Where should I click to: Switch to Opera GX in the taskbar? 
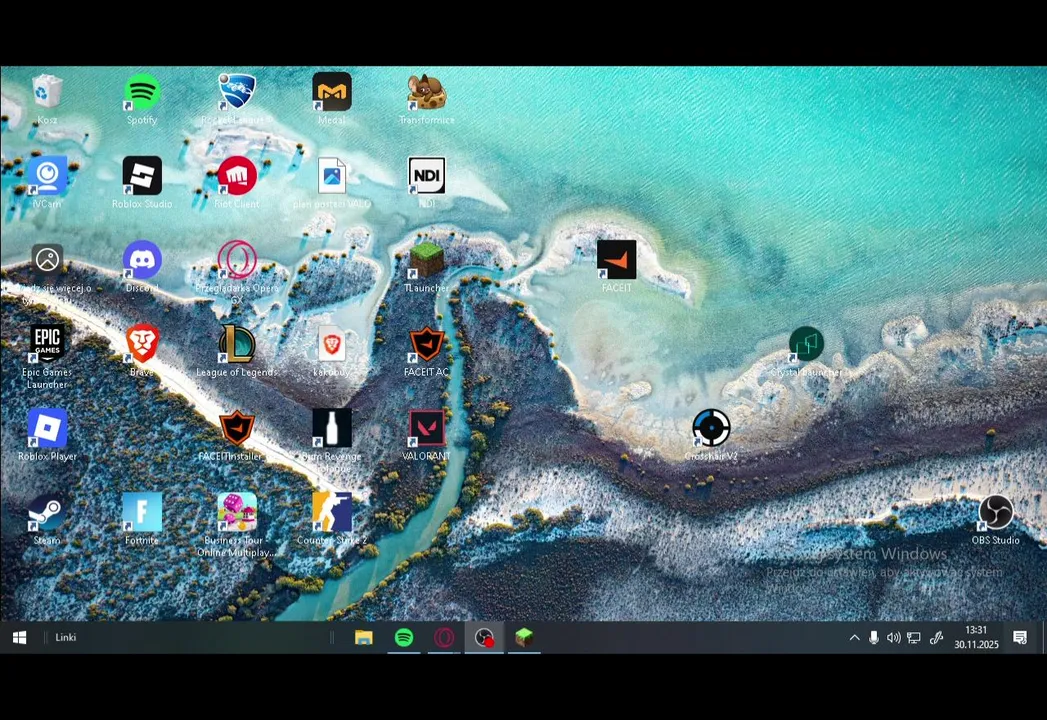pyautogui.click(x=444, y=638)
